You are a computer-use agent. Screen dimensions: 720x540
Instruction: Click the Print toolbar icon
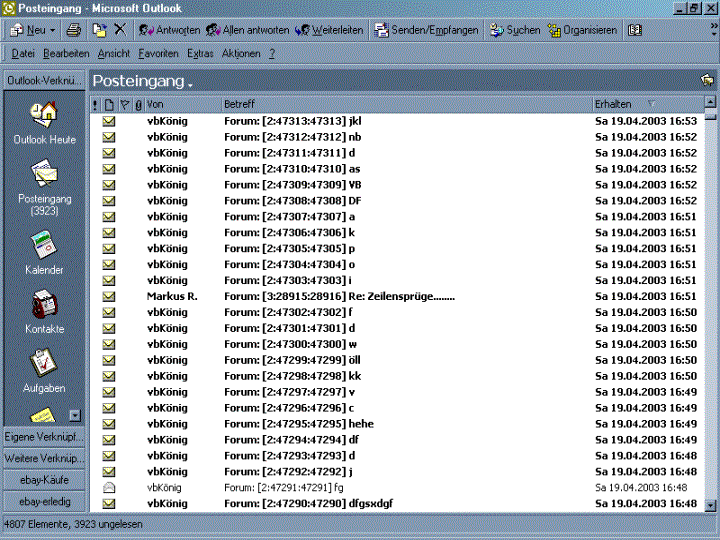click(x=74, y=30)
